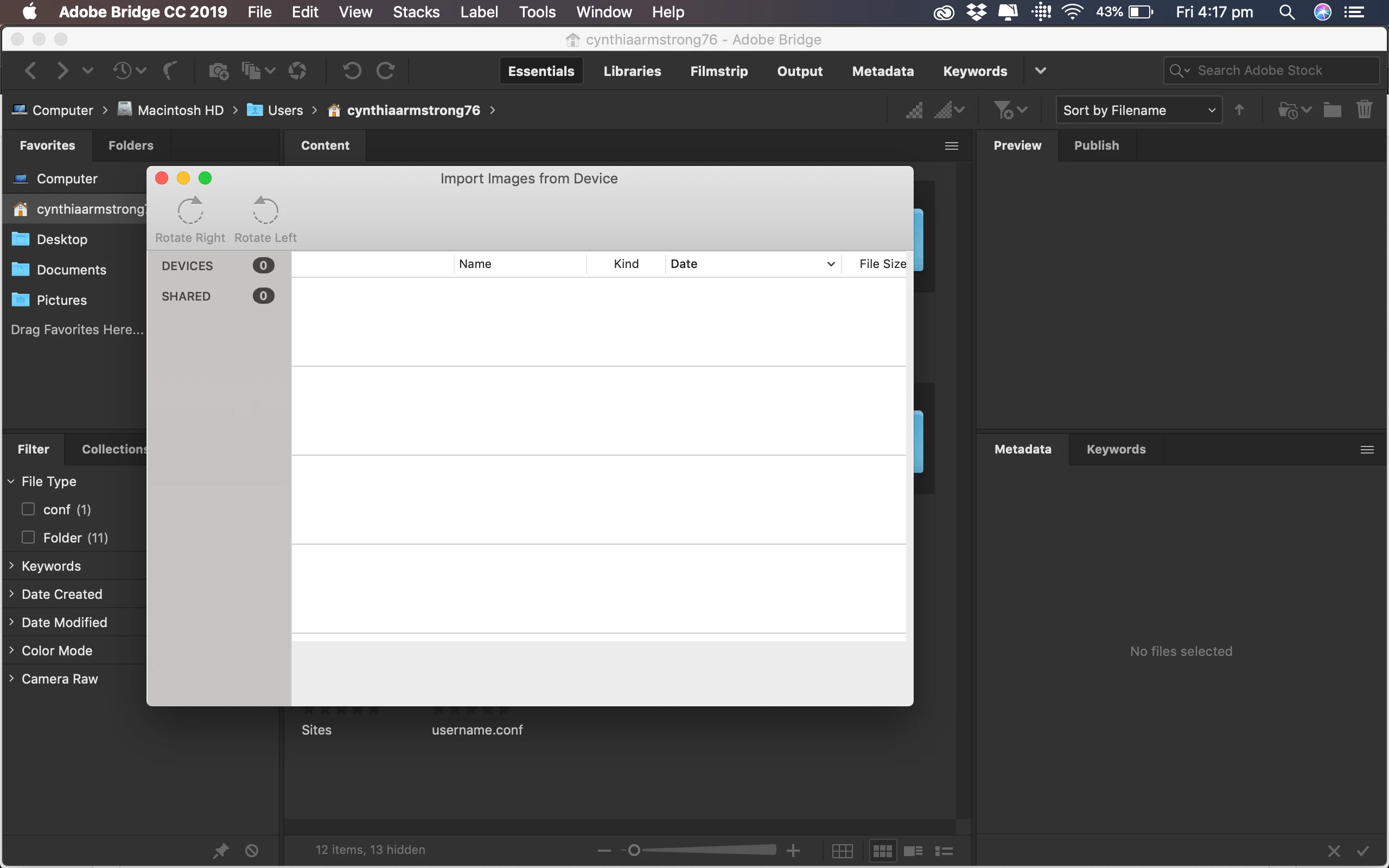Viewport: 1389px width, 868px height.
Task: Go back using the back arrow
Action: pyautogui.click(x=30, y=71)
